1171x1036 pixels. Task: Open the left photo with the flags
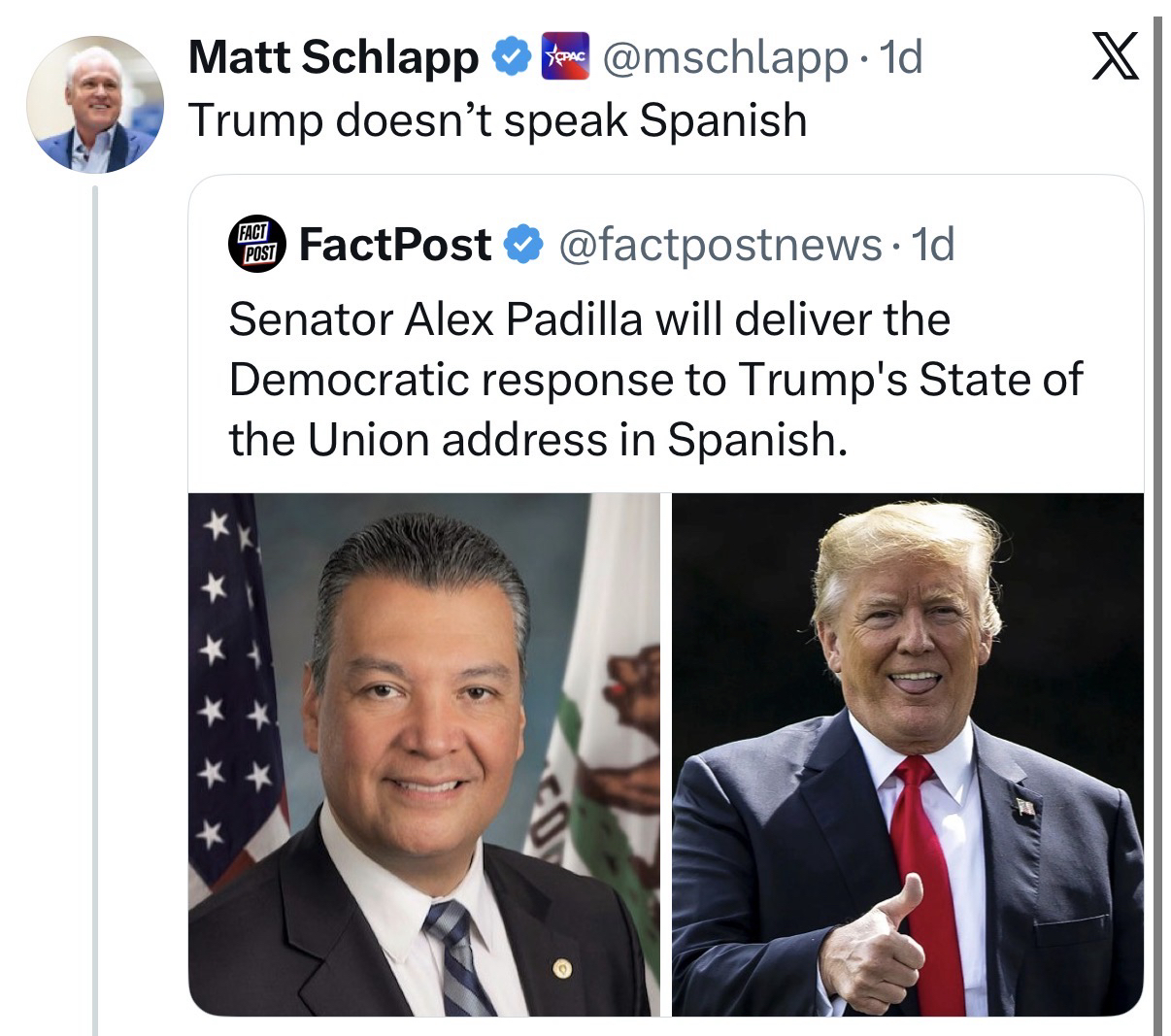coord(423,754)
